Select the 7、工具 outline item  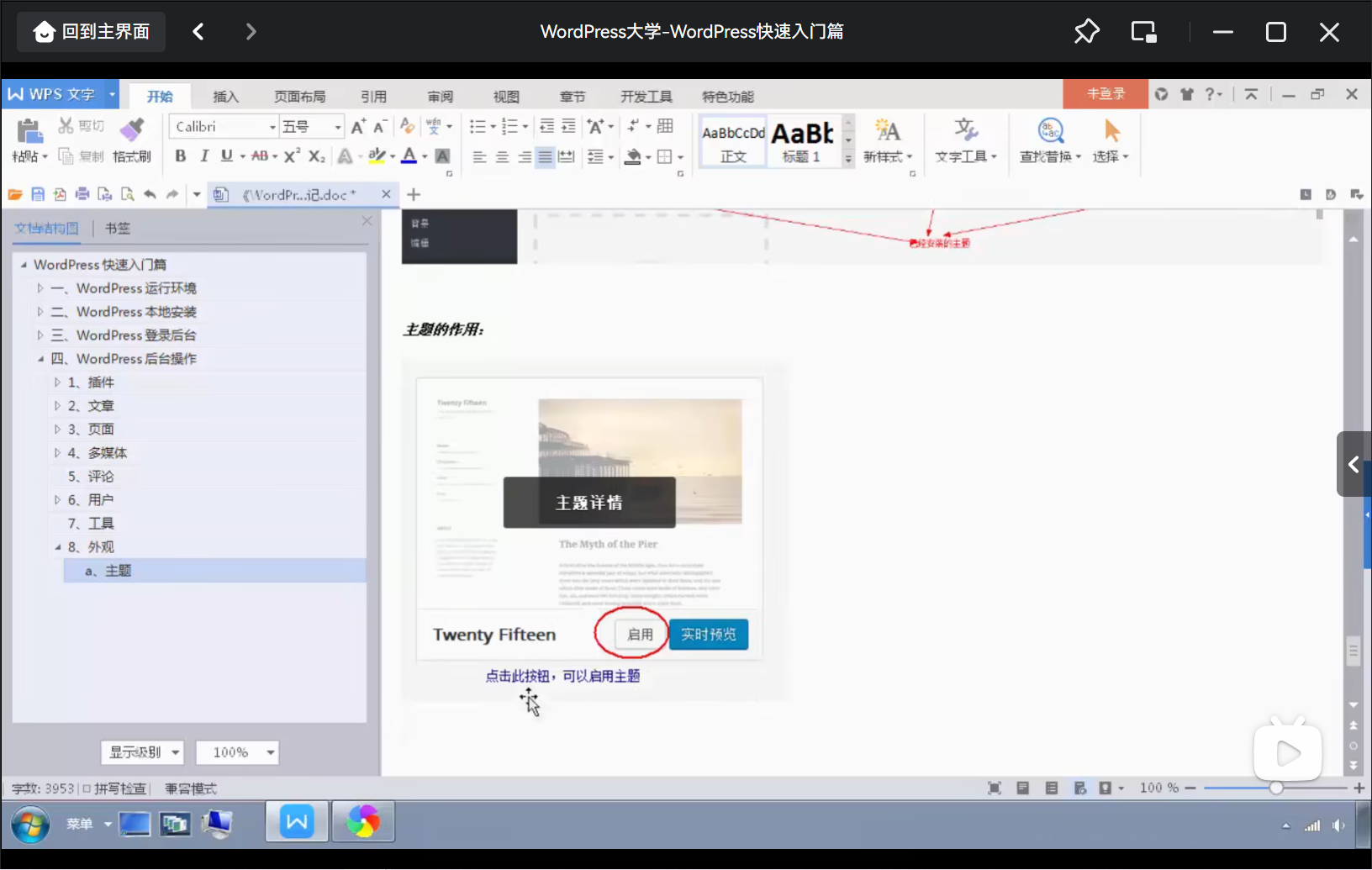[x=91, y=524]
